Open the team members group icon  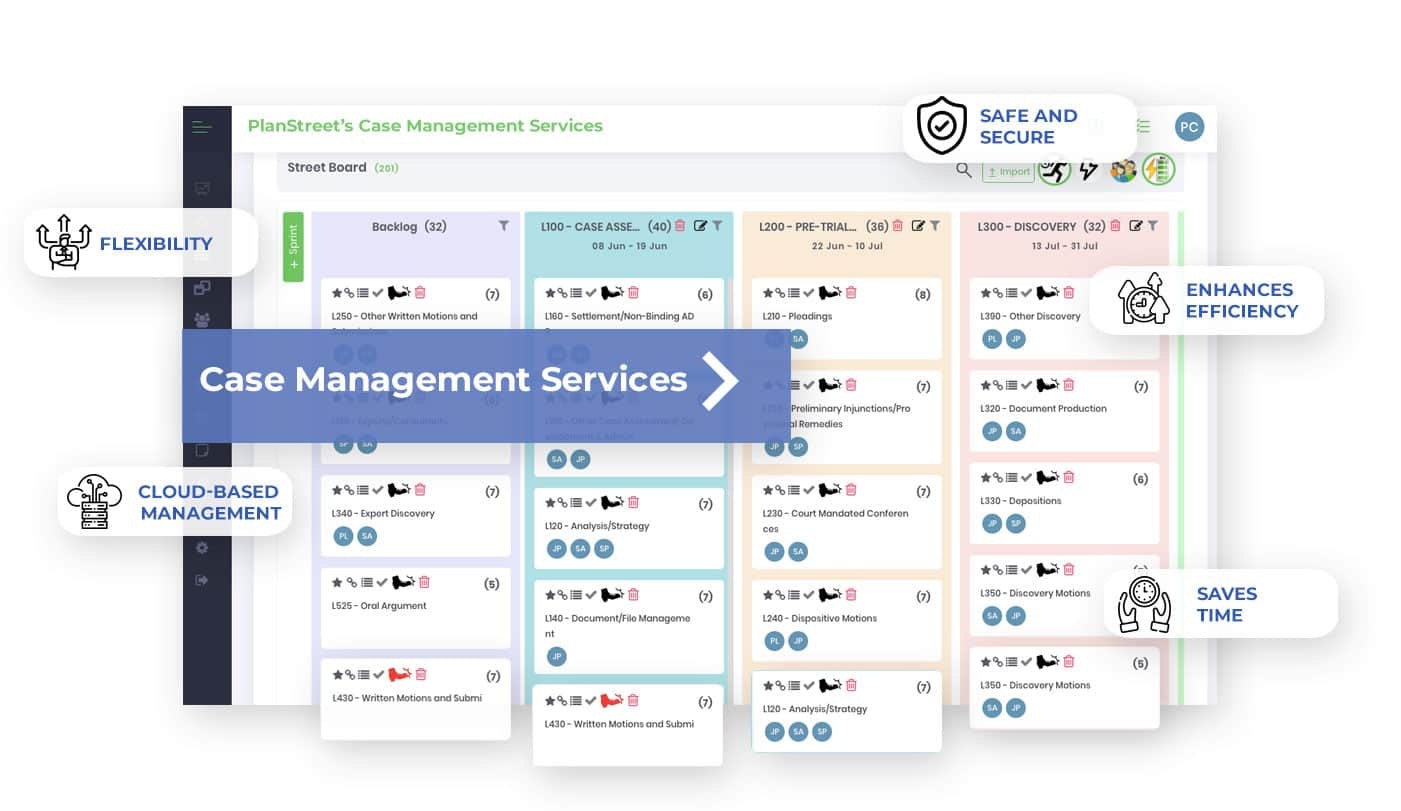[1123, 170]
